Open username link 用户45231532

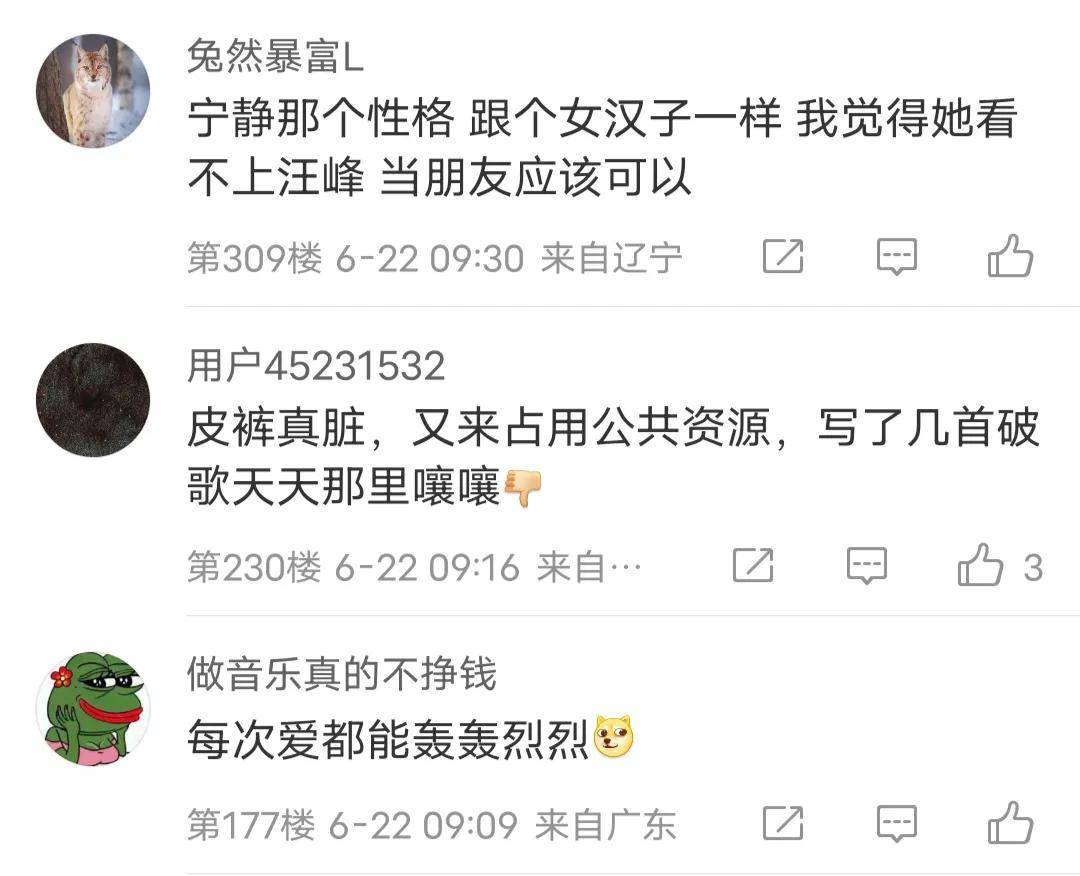316,365
